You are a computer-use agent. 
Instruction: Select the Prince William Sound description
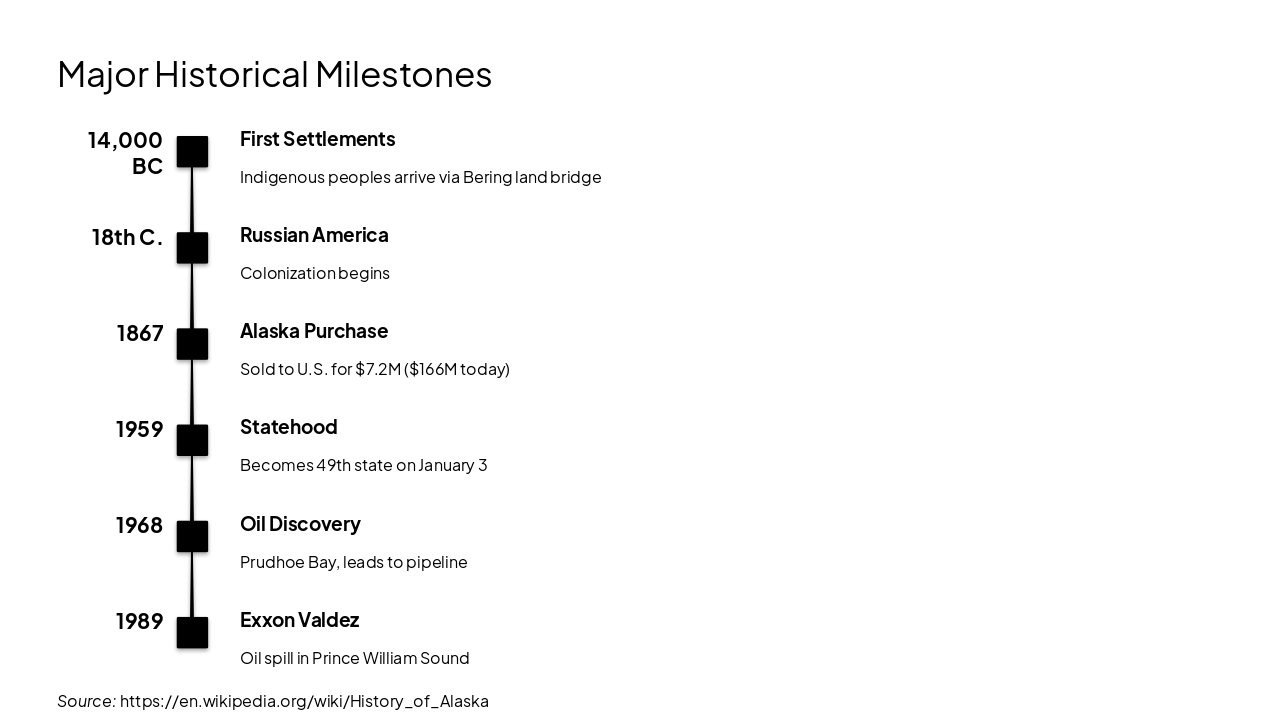click(x=354, y=658)
